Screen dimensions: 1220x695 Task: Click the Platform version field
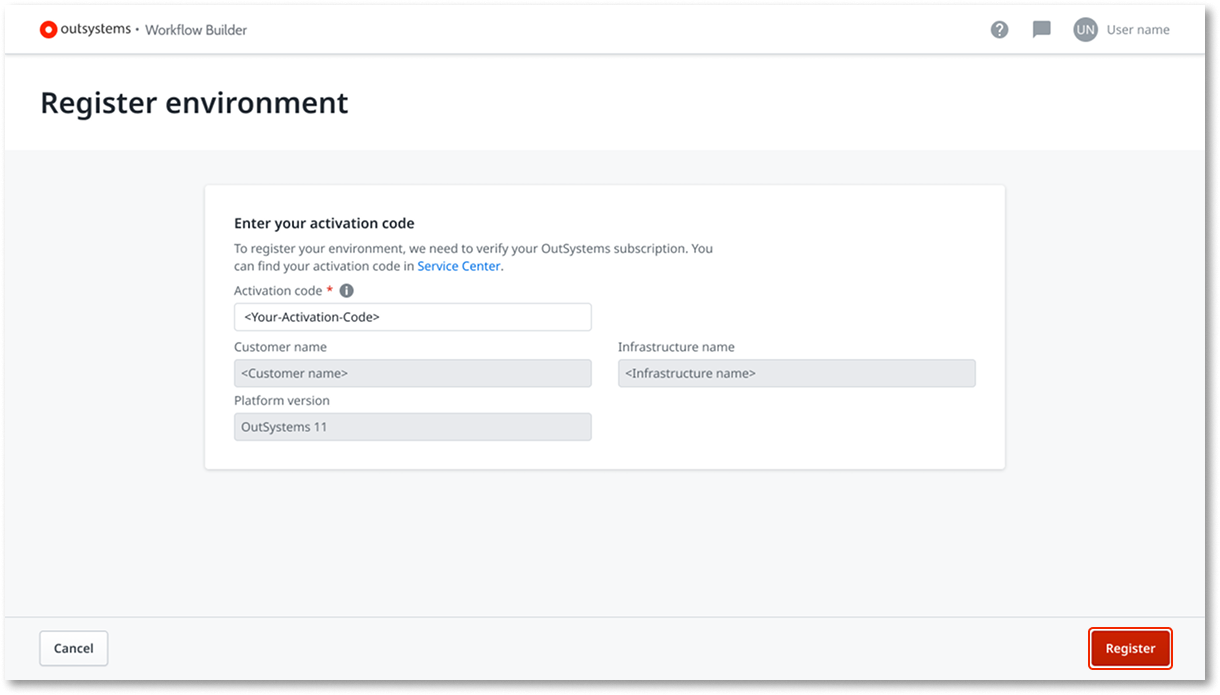click(412, 427)
